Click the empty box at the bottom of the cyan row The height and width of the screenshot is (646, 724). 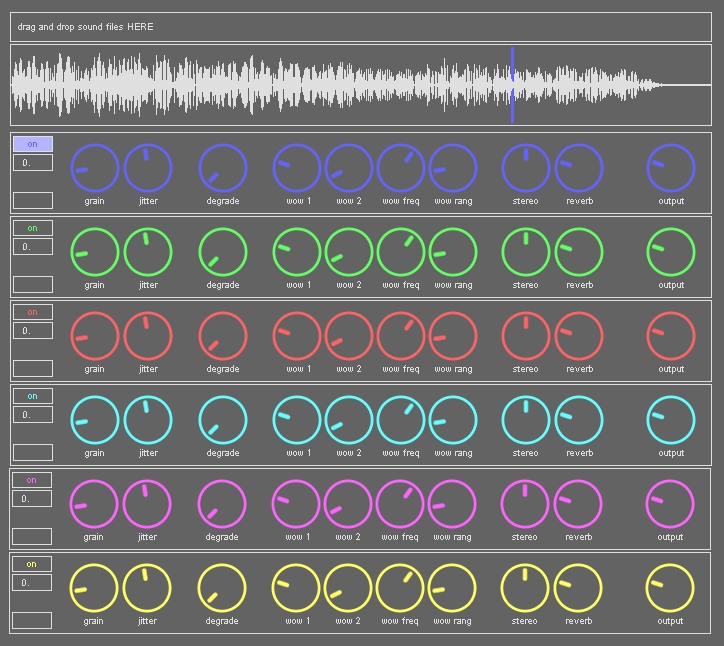33,453
